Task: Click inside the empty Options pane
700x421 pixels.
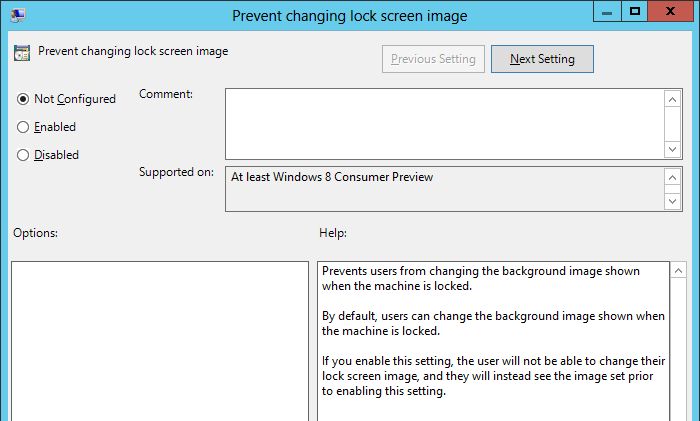Action: [x=160, y=340]
